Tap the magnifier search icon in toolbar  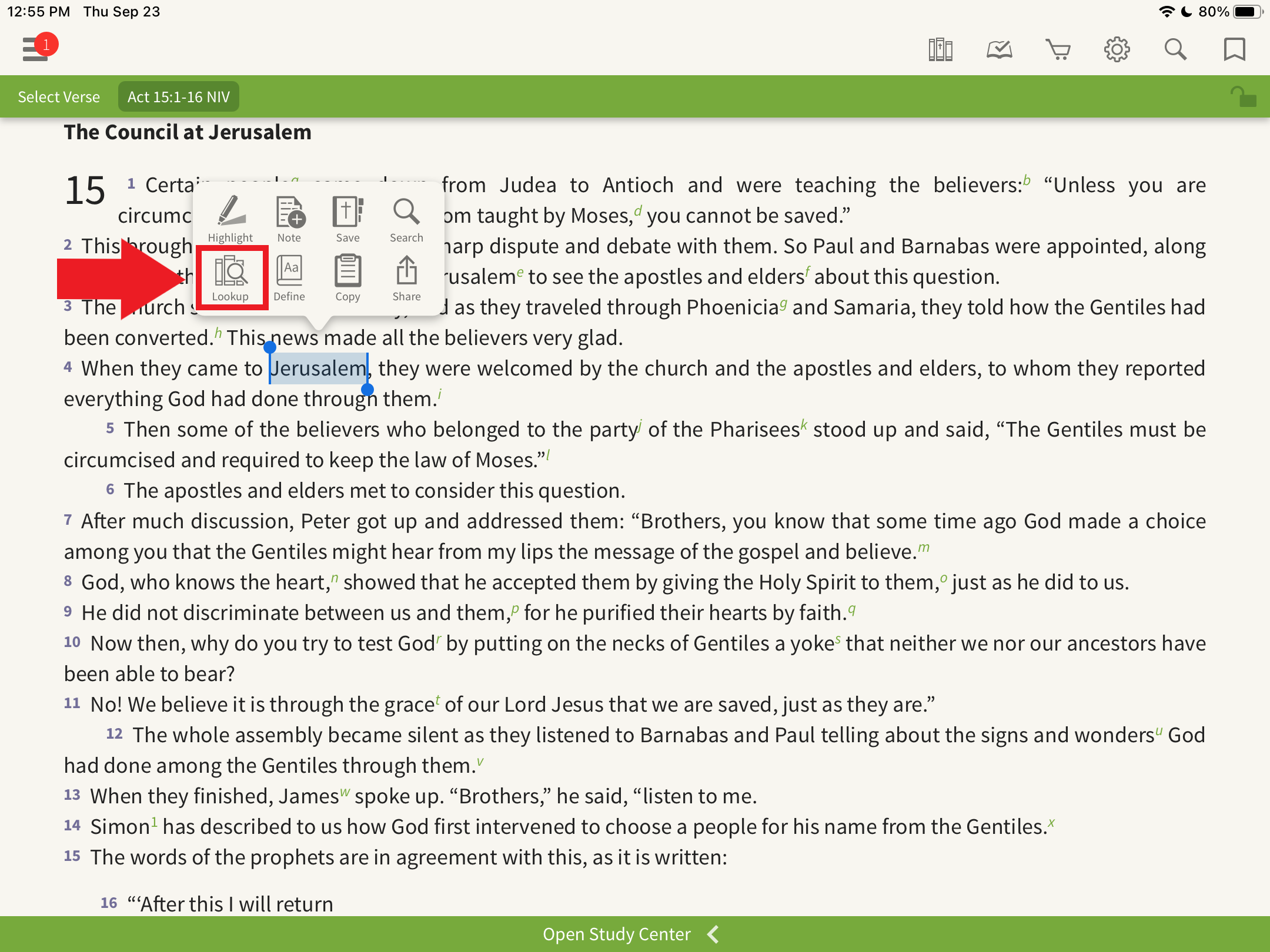click(1175, 49)
